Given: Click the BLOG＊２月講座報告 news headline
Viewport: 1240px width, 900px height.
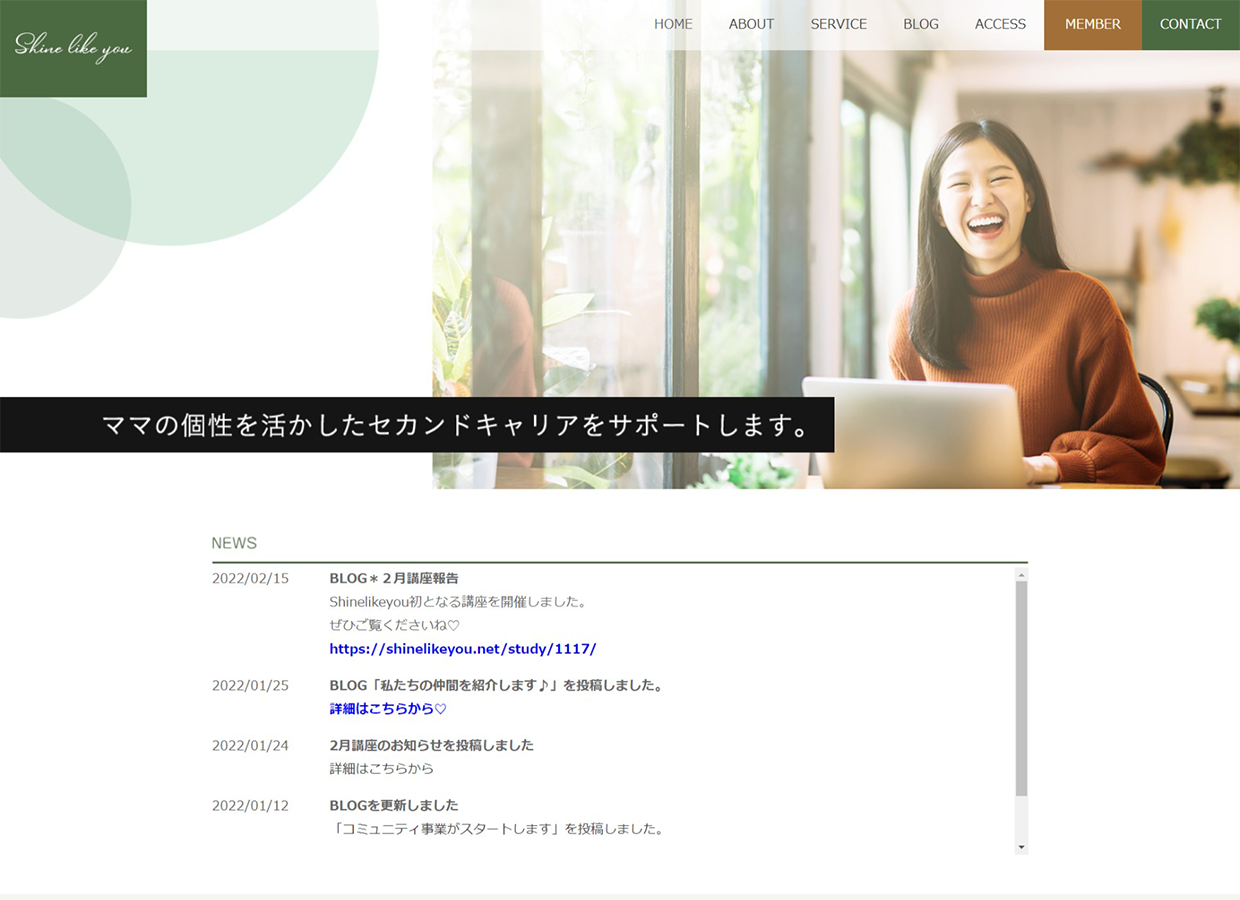Looking at the screenshot, I should pos(394,578).
